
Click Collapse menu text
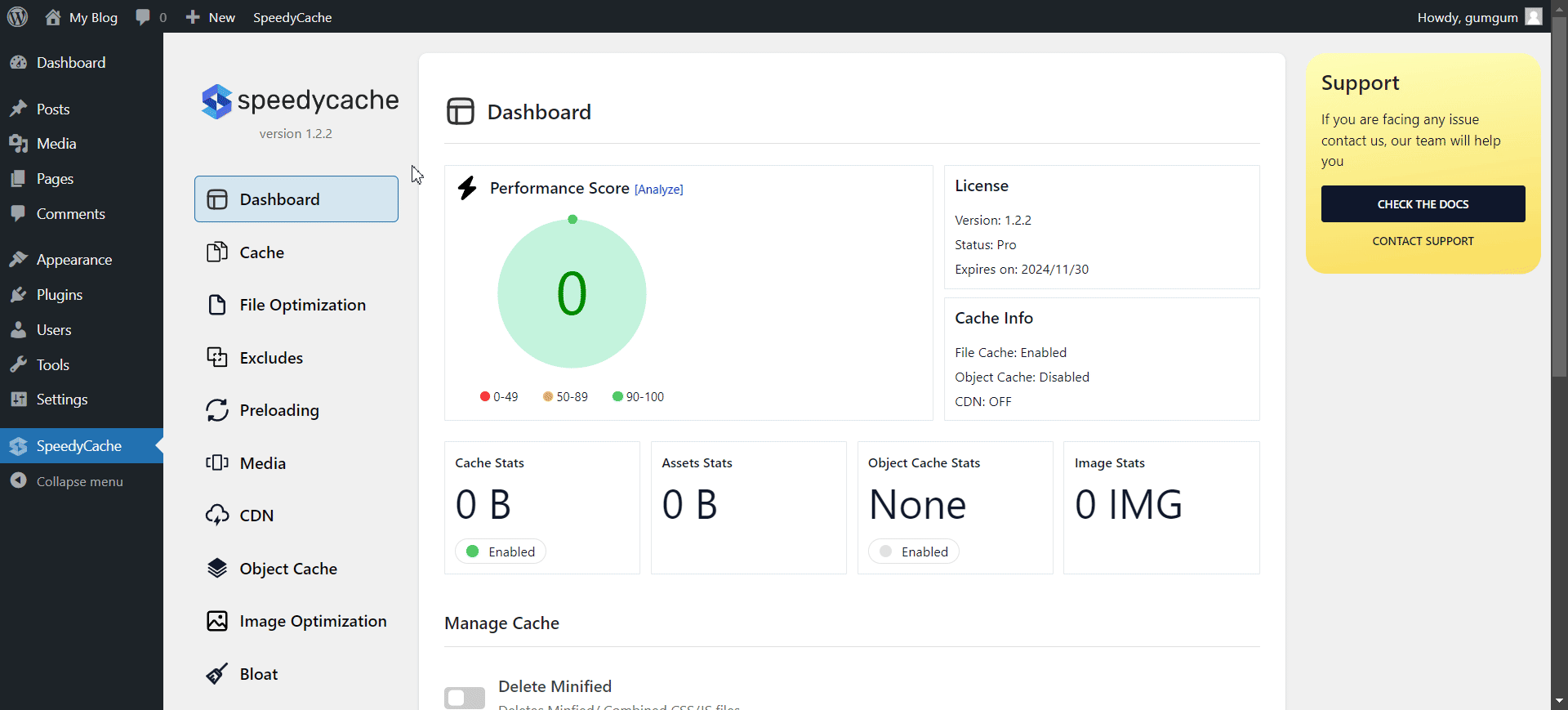coord(80,482)
